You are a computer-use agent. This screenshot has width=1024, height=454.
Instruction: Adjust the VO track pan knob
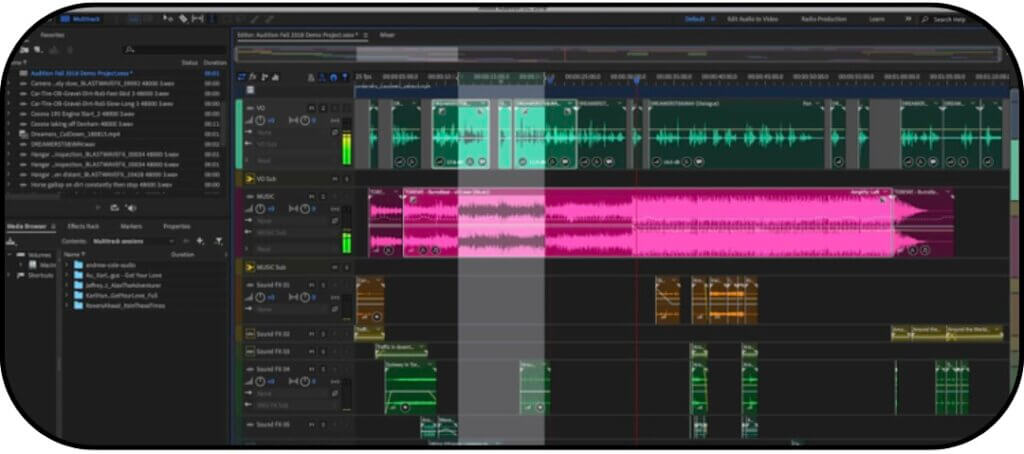304,121
